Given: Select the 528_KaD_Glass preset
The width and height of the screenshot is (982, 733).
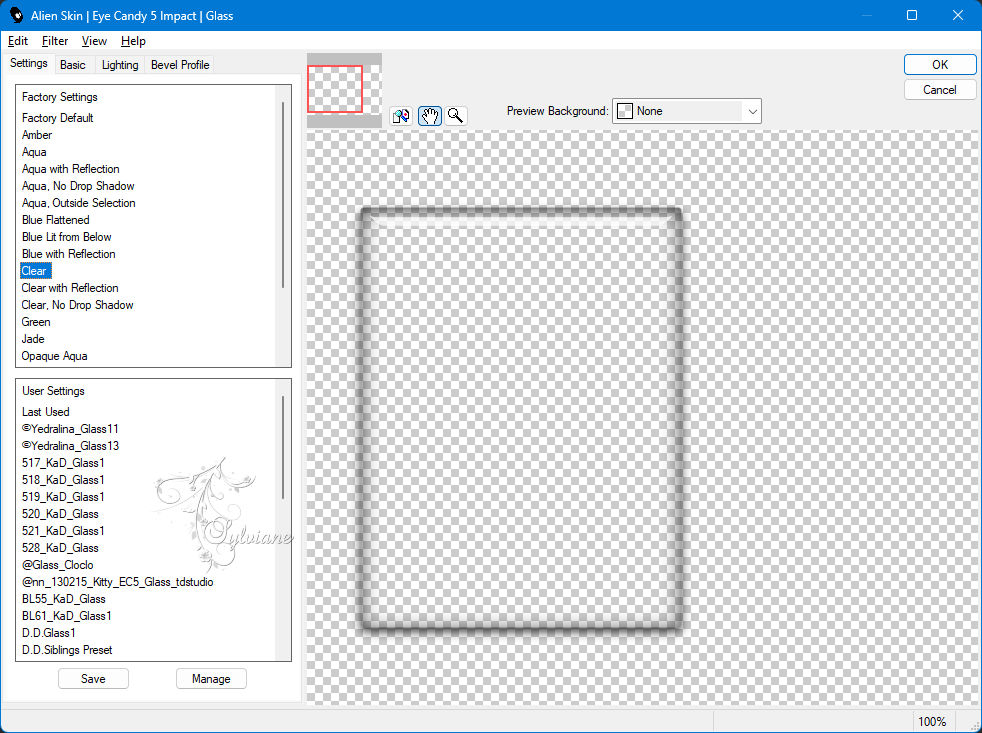Looking at the screenshot, I should point(59,547).
